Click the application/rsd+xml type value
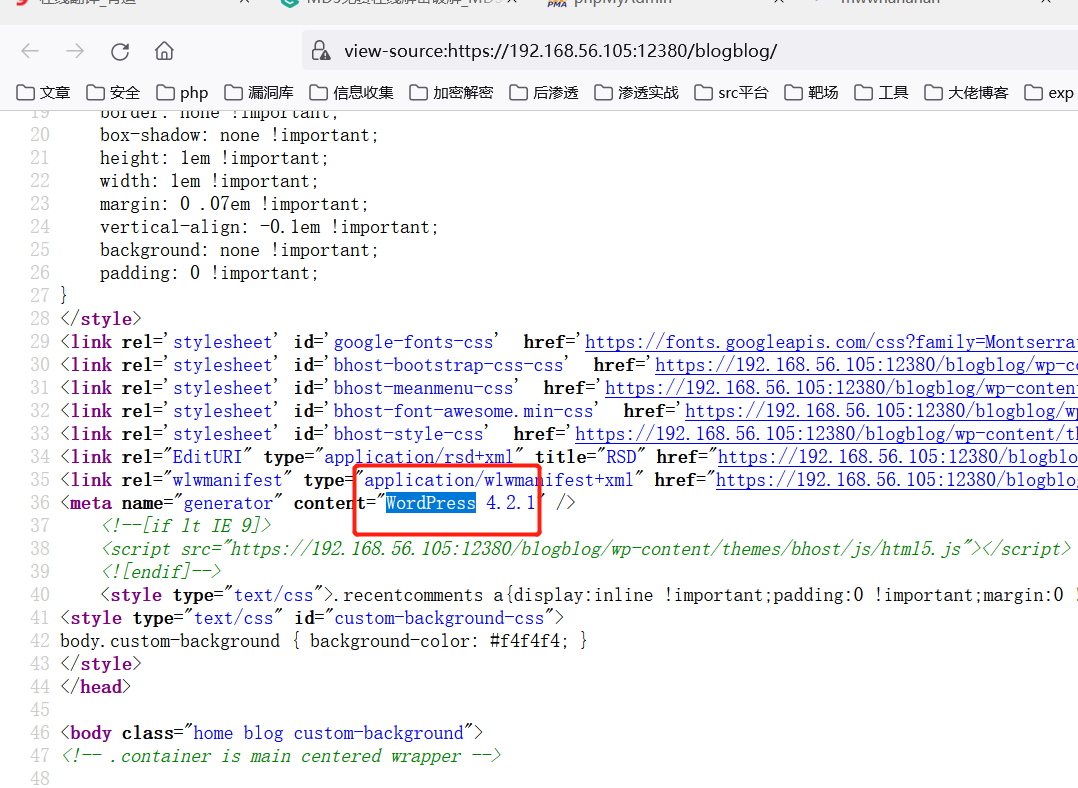Viewport: 1078px width, 788px height. [419, 457]
